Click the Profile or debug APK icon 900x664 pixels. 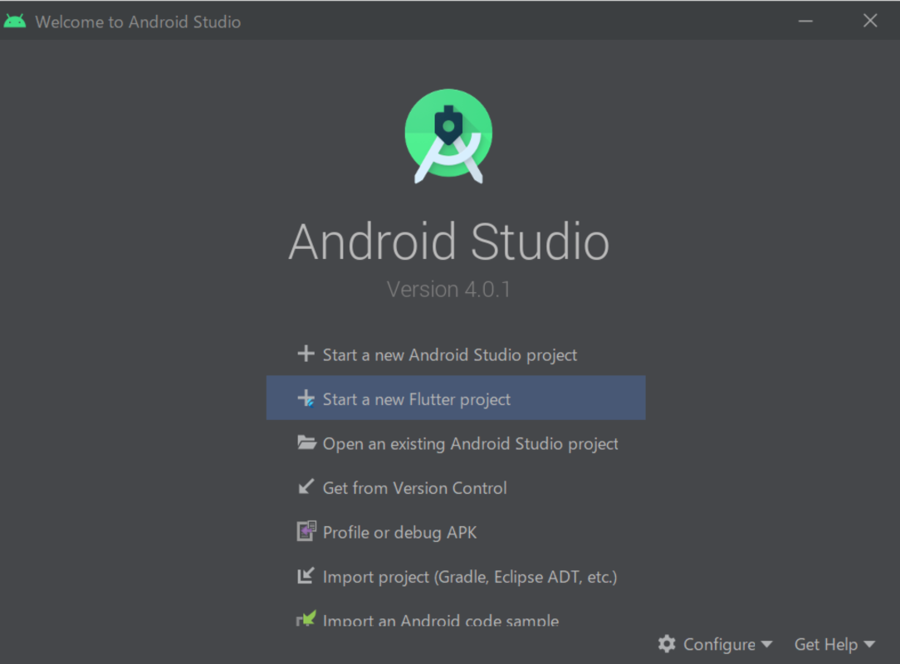(x=306, y=531)
